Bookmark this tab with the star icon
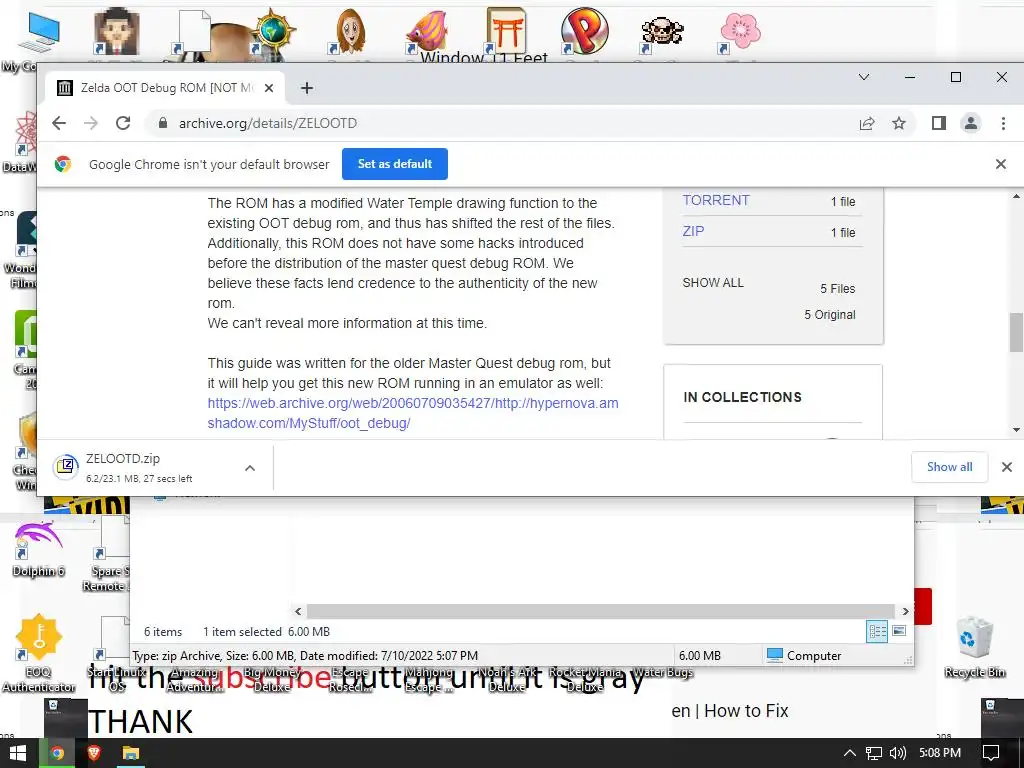 tap(899, 123)
